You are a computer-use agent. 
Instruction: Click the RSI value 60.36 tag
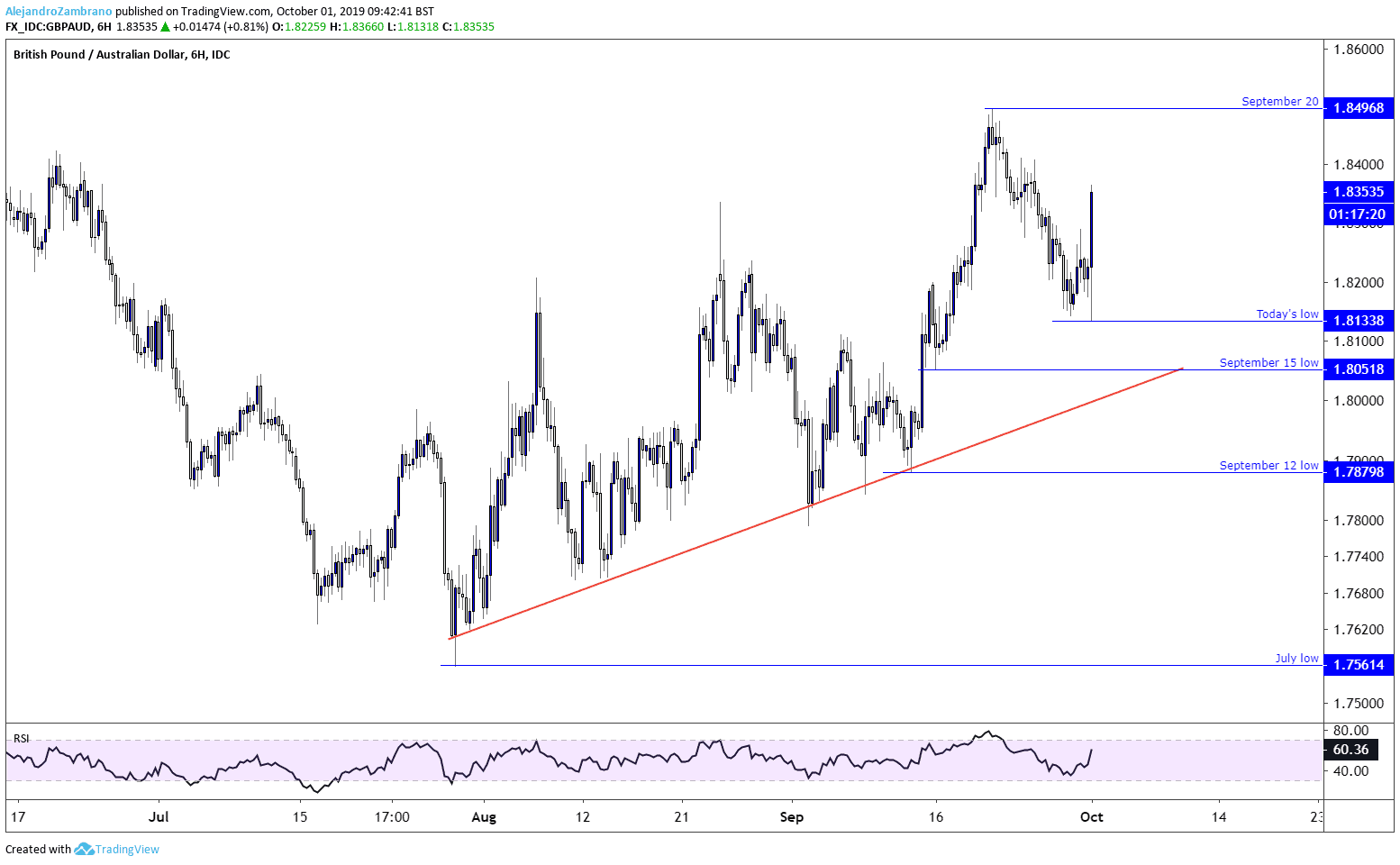[1350, 750]
